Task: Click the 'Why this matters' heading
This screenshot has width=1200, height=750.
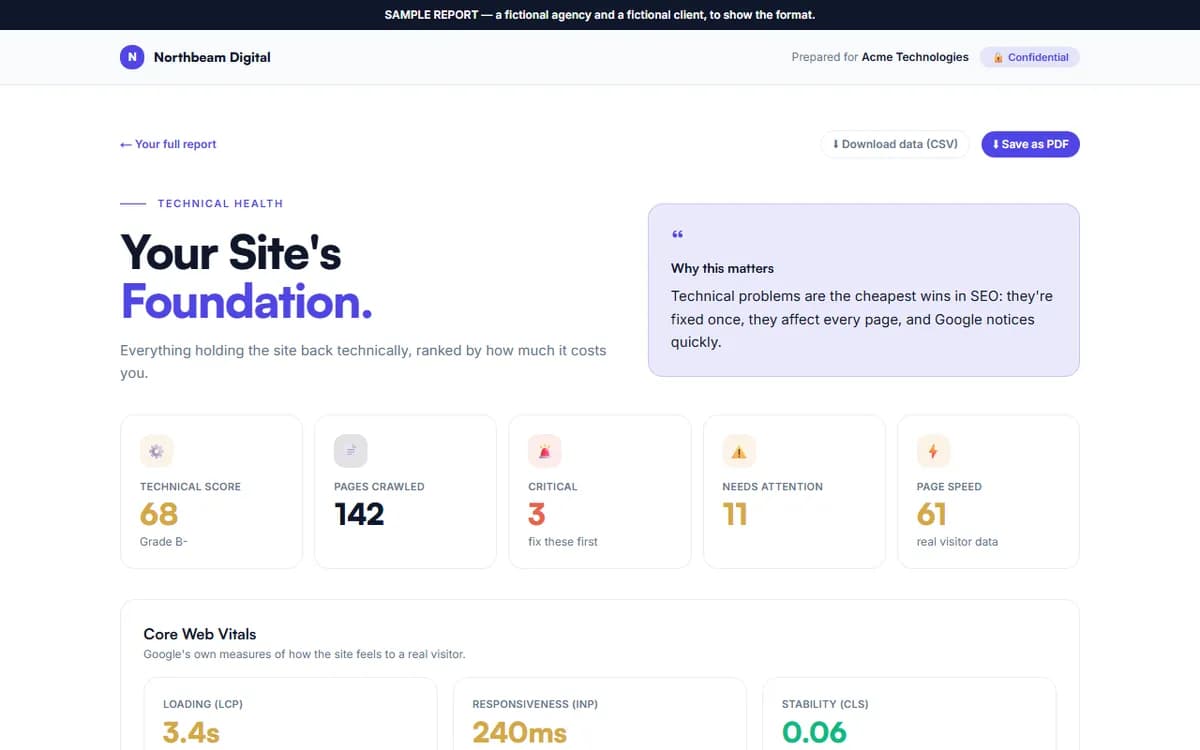Action: coord(722,268)
